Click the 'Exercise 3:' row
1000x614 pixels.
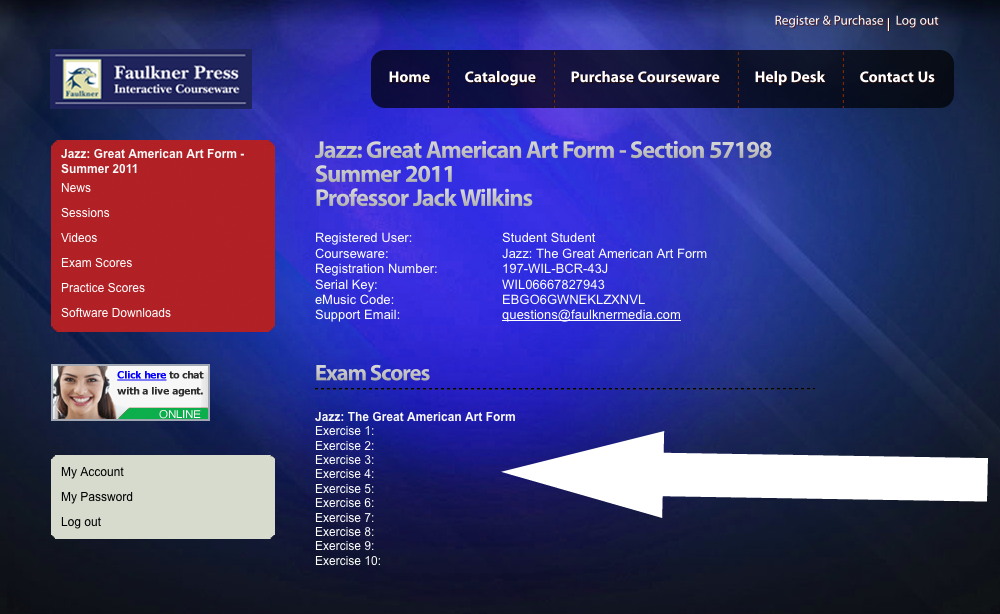point(344,460)
